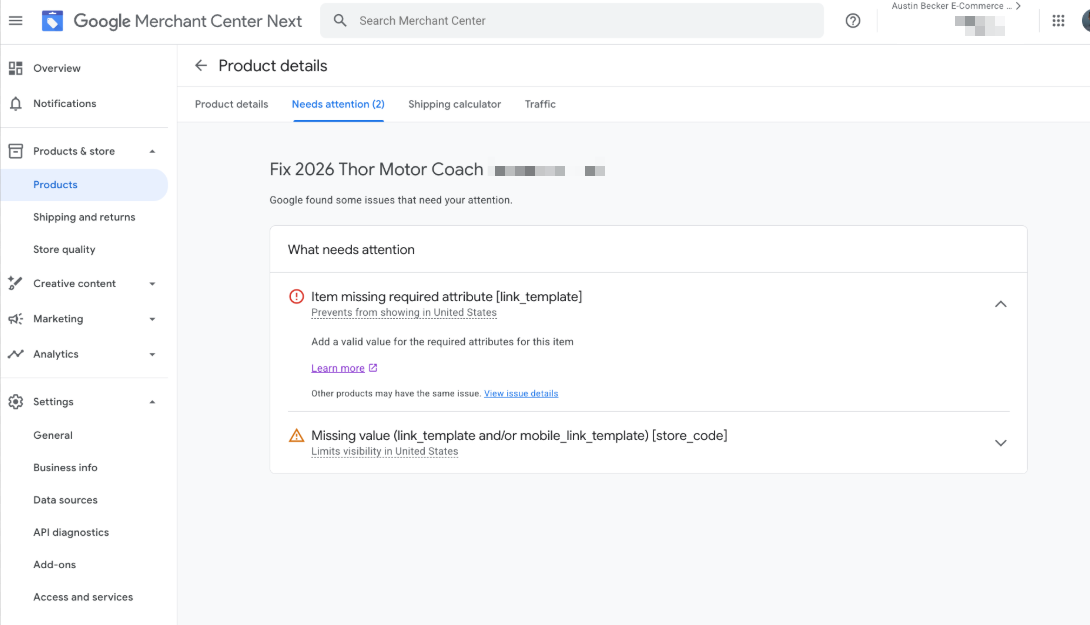Select Products in the sidebar
1090x625 pixels.
[x=84, y=185]
